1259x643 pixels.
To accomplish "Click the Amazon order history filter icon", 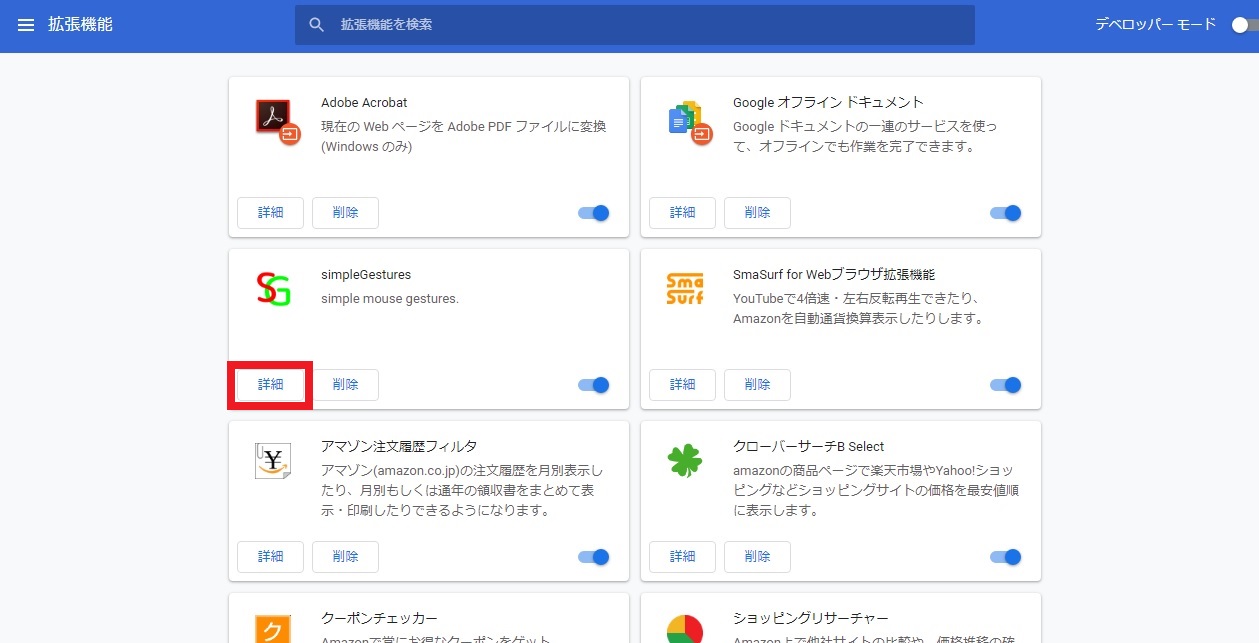I will tap(272, 461).
